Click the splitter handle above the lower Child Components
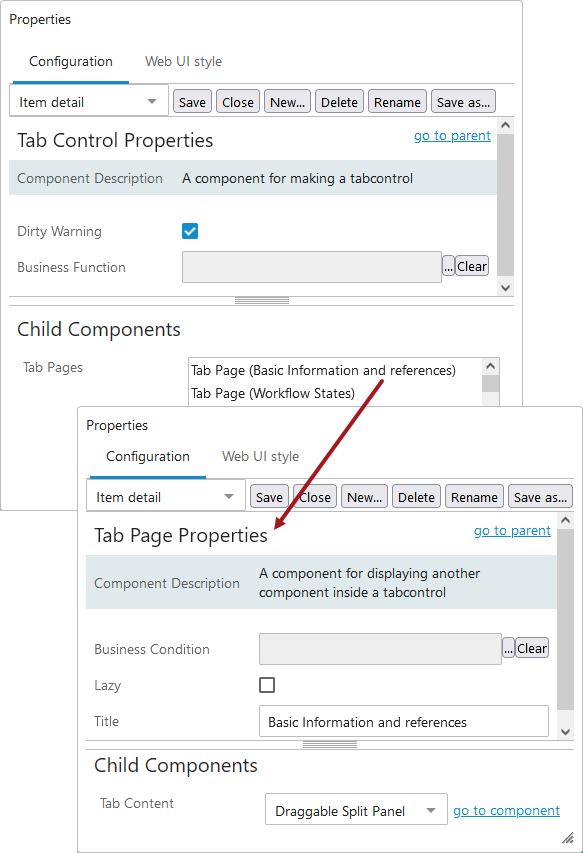Image resolution: width=583 pixels, height=853 pixels. (x=330, y=745)
